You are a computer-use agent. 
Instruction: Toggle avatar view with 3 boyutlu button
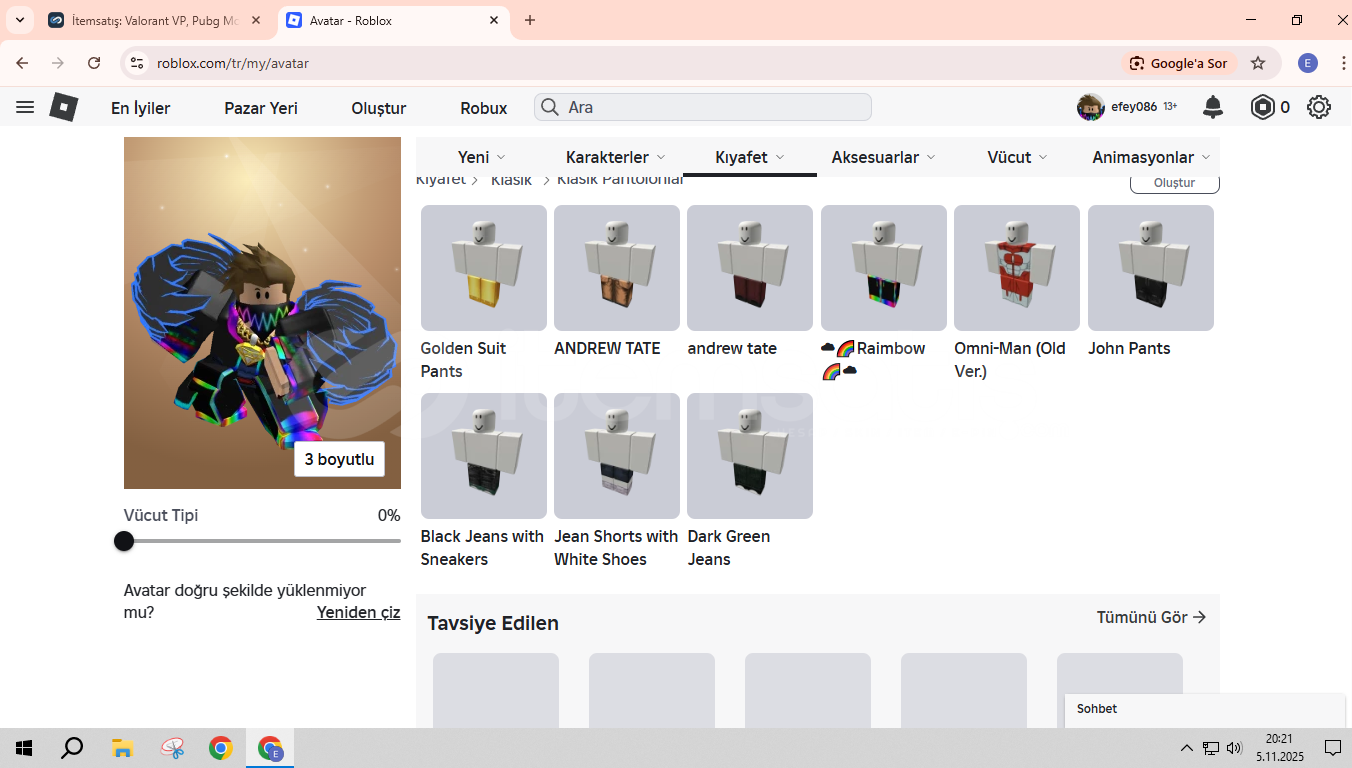tap(339, 460)
